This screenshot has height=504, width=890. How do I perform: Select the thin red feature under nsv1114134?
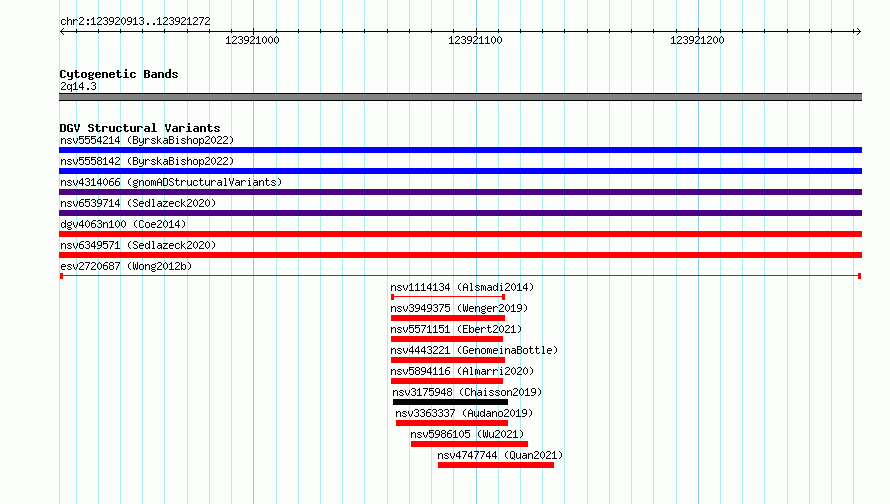(448, 297)
